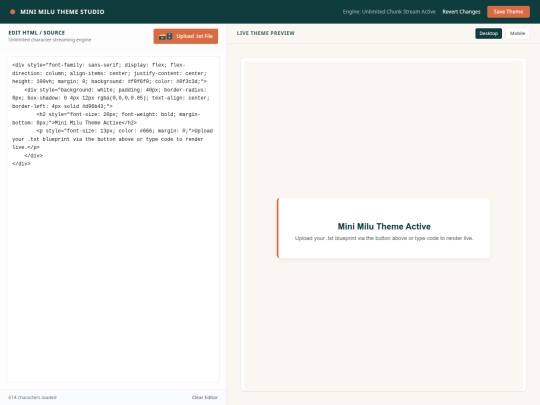The image size is (540, 405).
Task: Click the preview card instruction paragraph
Action: [x=384, y=238]
